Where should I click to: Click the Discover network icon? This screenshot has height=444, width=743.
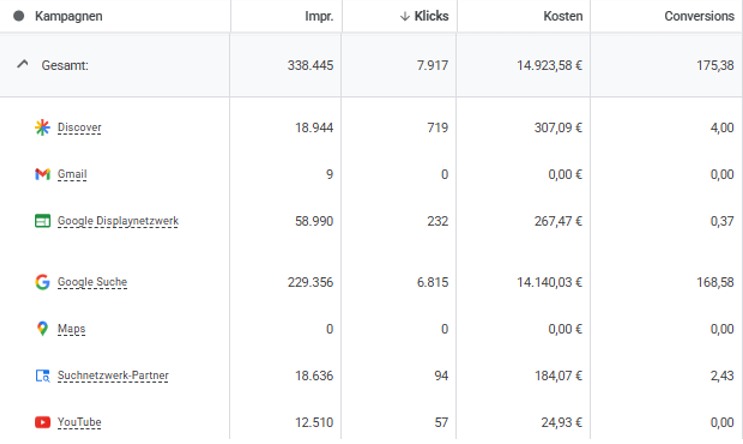click(x=42, y=127)
